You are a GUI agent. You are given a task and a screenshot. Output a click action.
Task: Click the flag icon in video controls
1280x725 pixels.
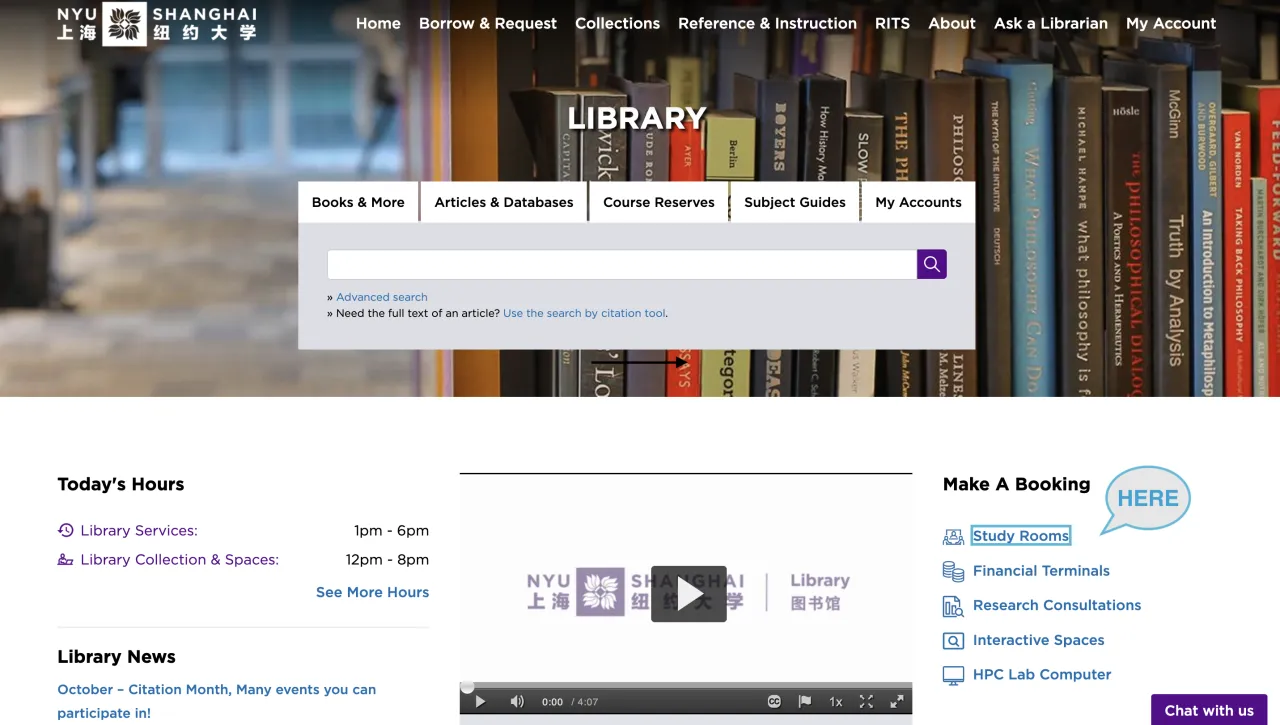(805, 702)
